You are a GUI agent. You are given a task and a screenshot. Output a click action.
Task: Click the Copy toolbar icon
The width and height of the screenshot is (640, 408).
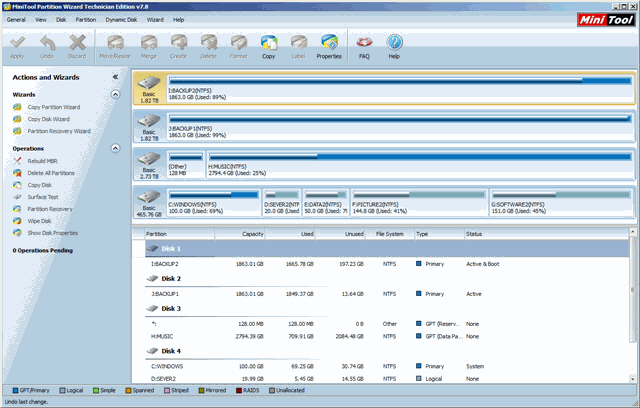tap(269, 47)
